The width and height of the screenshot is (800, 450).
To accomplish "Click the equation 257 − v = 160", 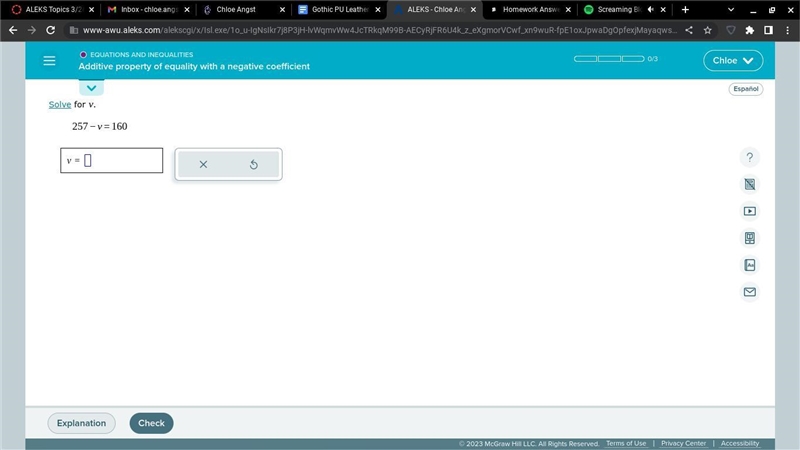I will (x=99, y=126).
